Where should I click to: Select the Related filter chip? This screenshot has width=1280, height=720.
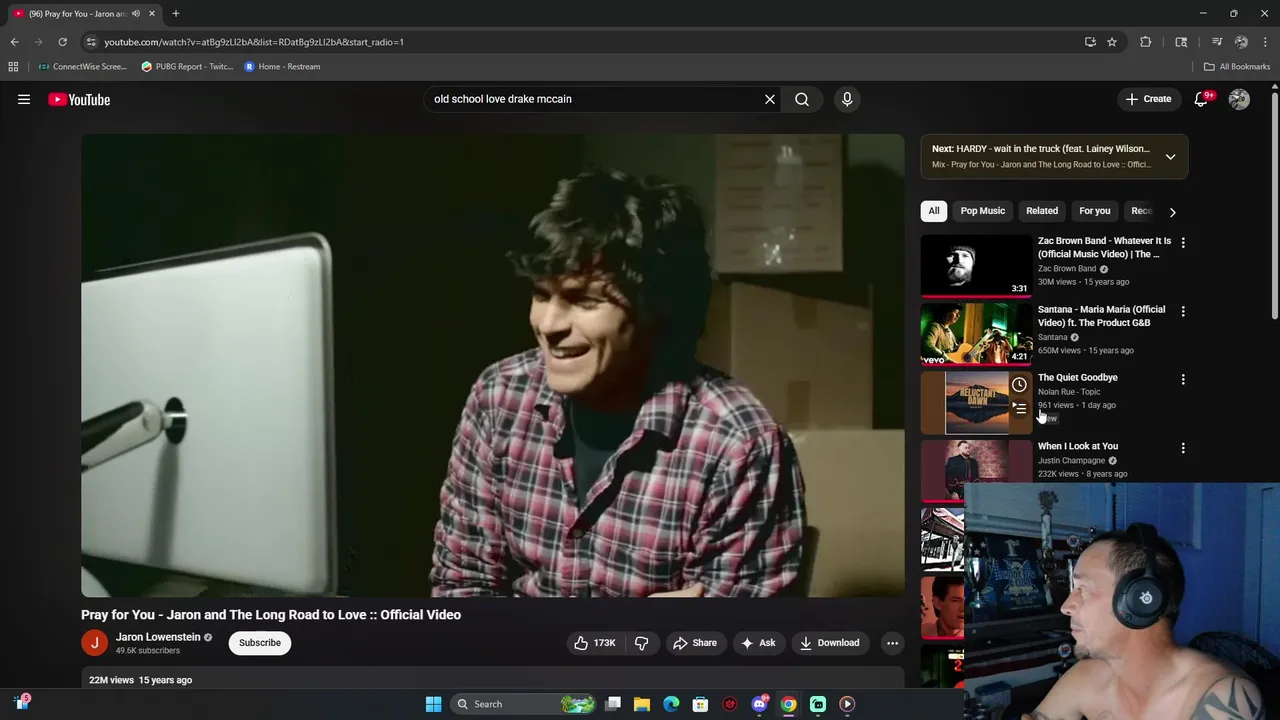[1042, 211]
